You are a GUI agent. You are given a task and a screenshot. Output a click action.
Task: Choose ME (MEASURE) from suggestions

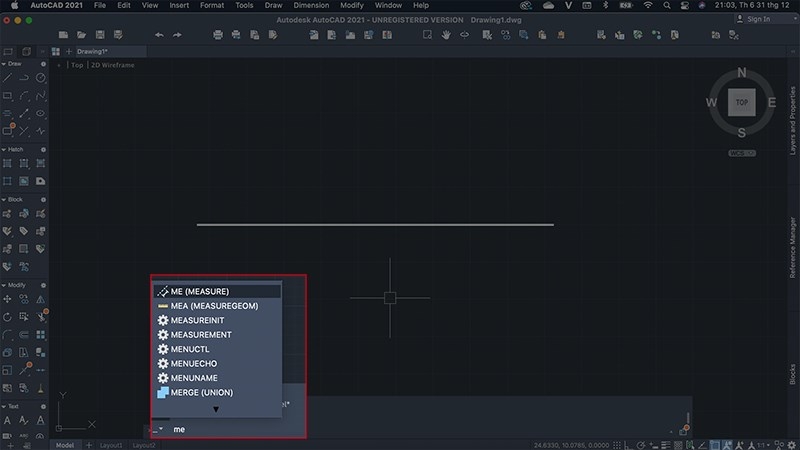217,291
